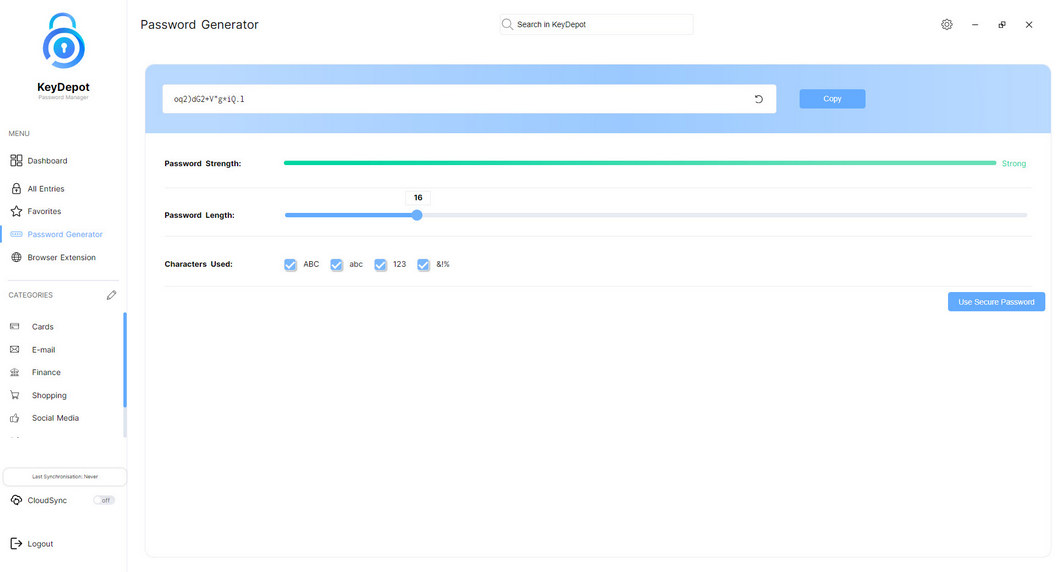Open settings via the gear icon
Image resolution: width=1056 pixels, height=572 pixels.
[946, 24]
